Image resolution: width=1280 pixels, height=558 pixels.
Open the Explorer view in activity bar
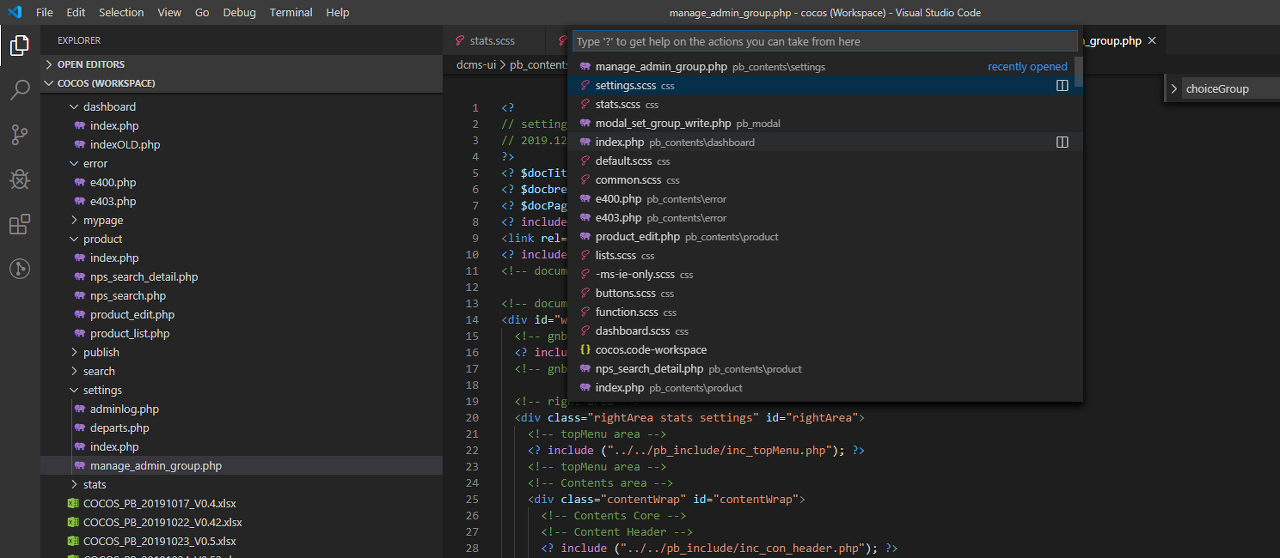click(19, 45)
